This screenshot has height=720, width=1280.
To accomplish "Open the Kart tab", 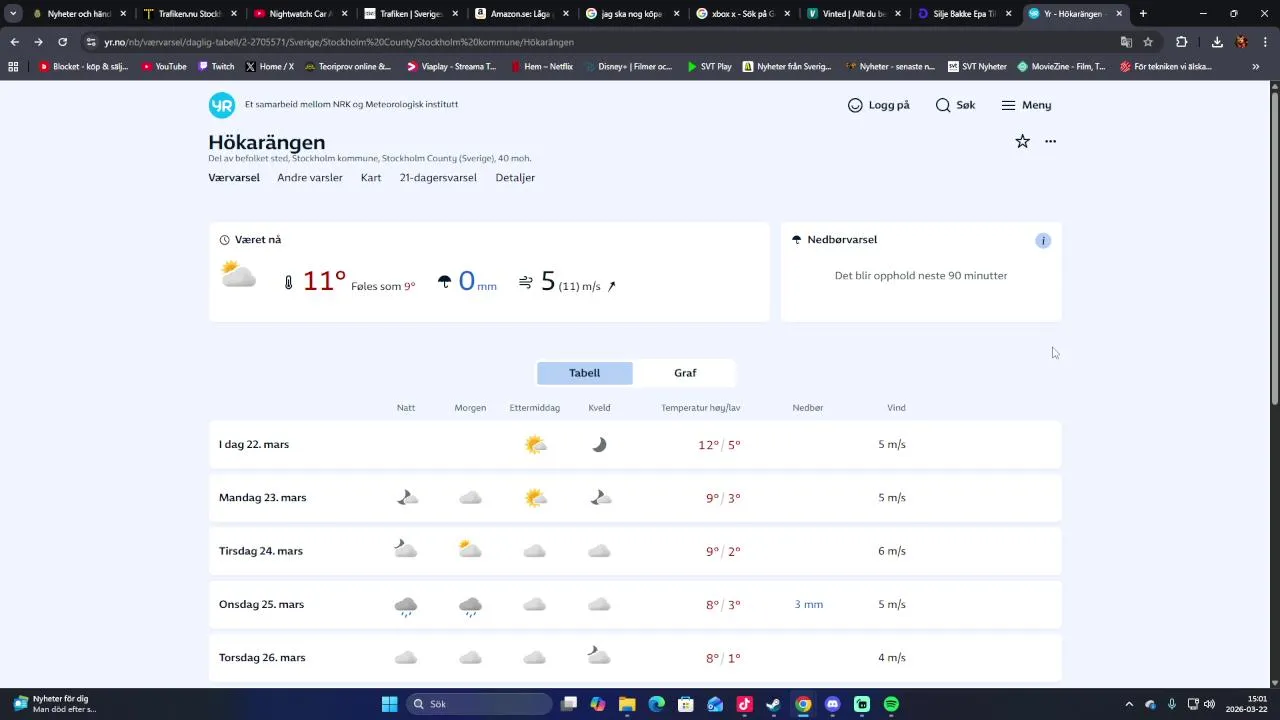I will (371, 178).
